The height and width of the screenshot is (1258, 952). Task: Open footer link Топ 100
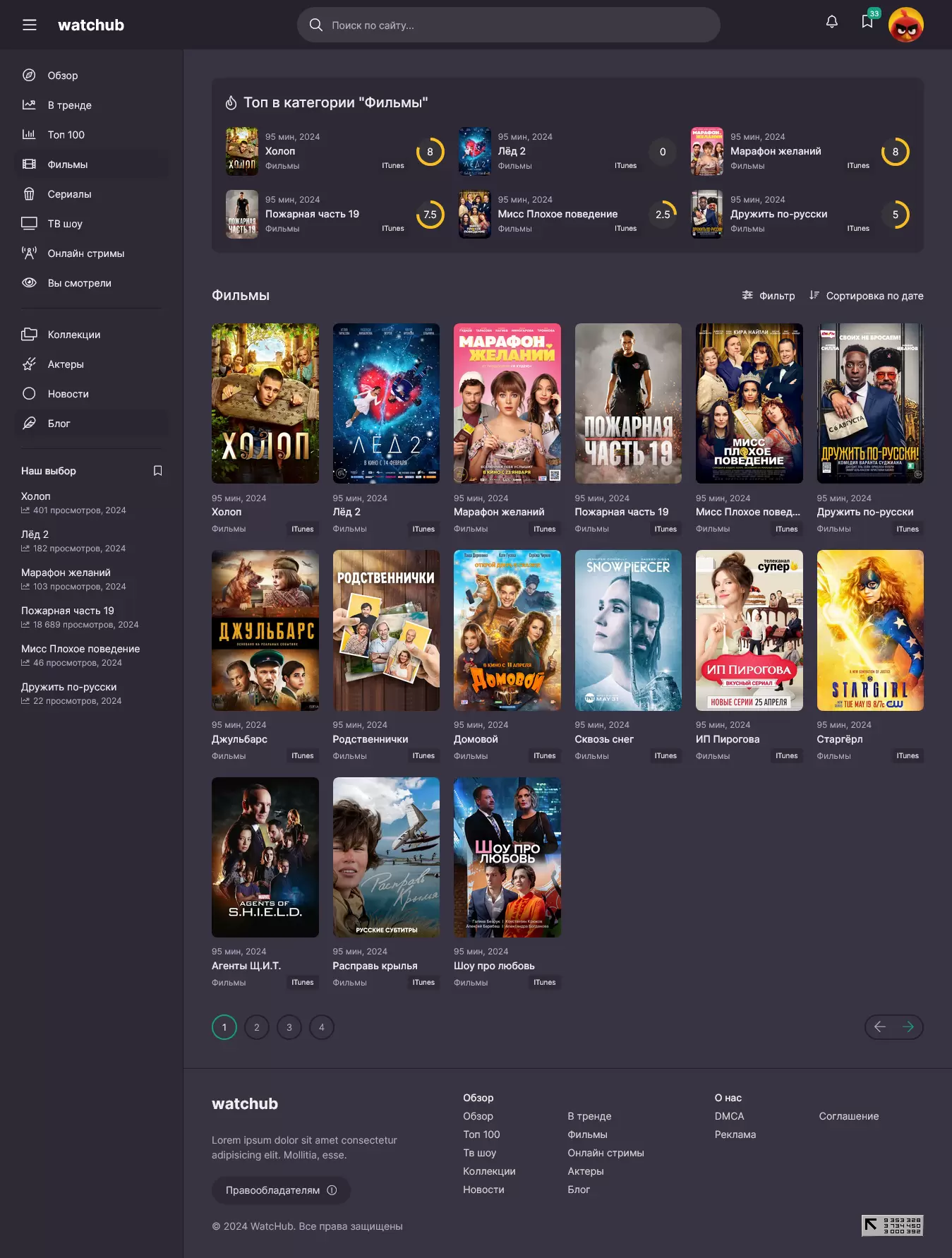point(481,1134)
